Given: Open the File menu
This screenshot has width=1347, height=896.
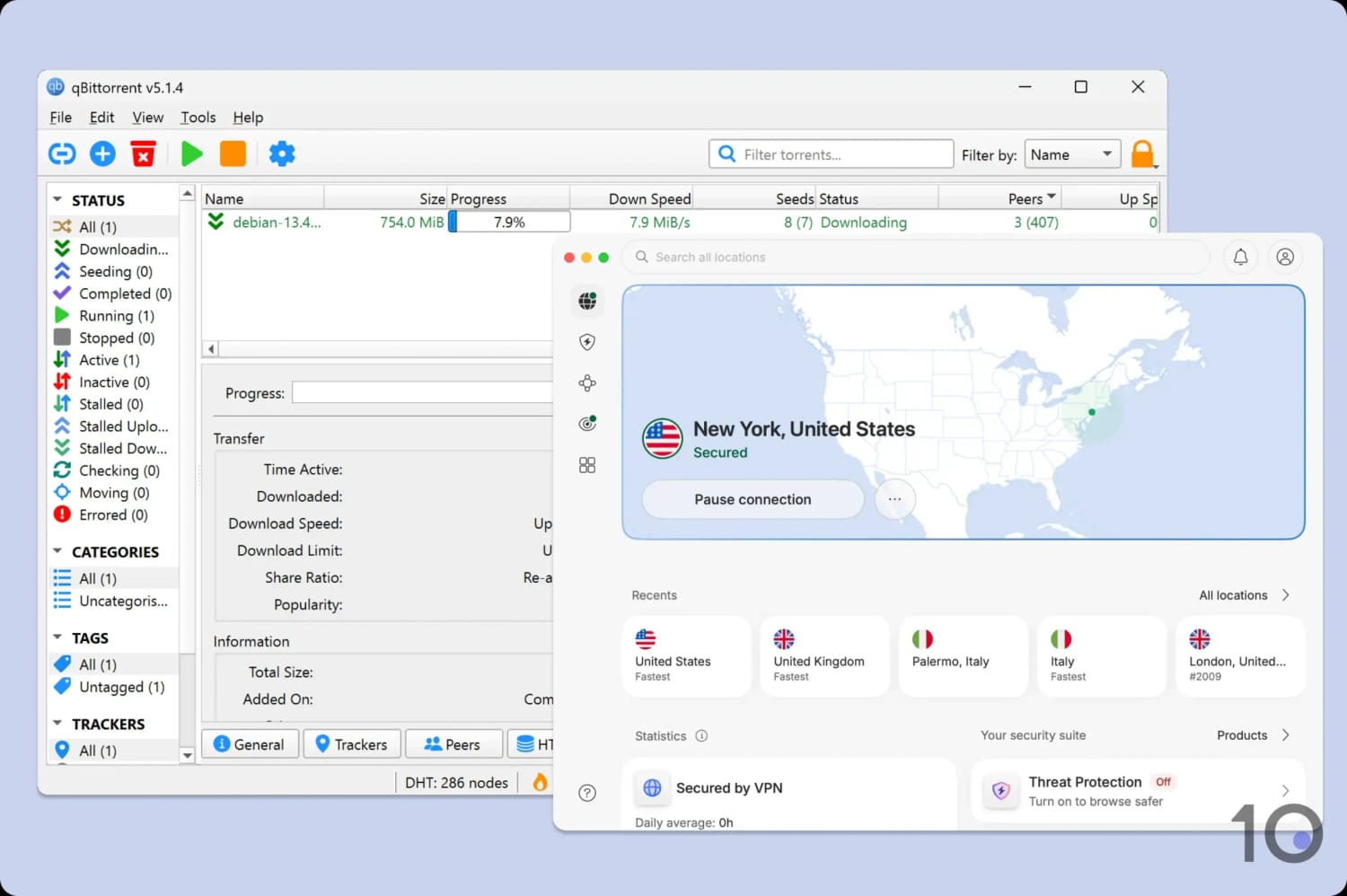Looking at the screenshot, I should [61, 117].
